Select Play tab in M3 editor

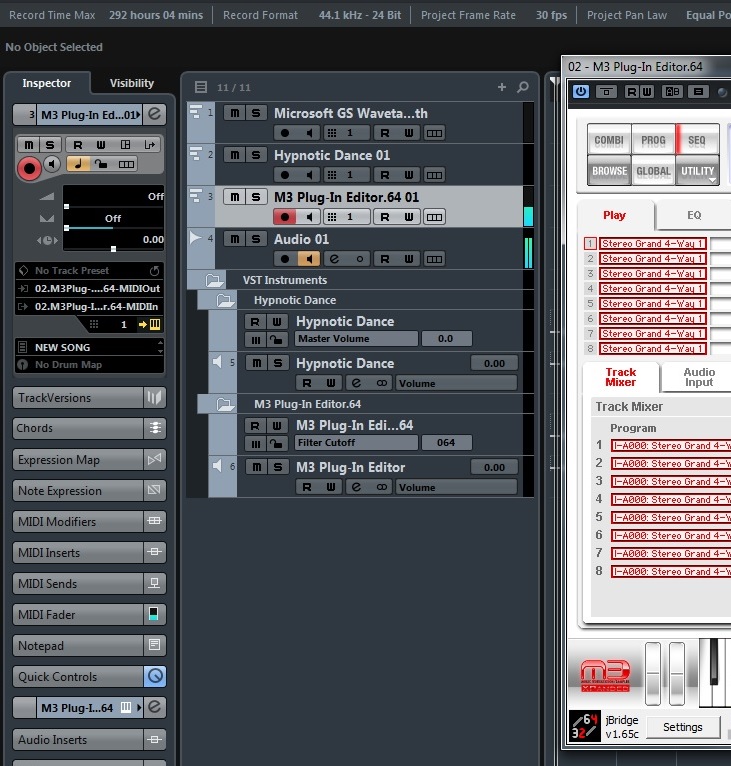pyautogui.click(x=614, y=215)
